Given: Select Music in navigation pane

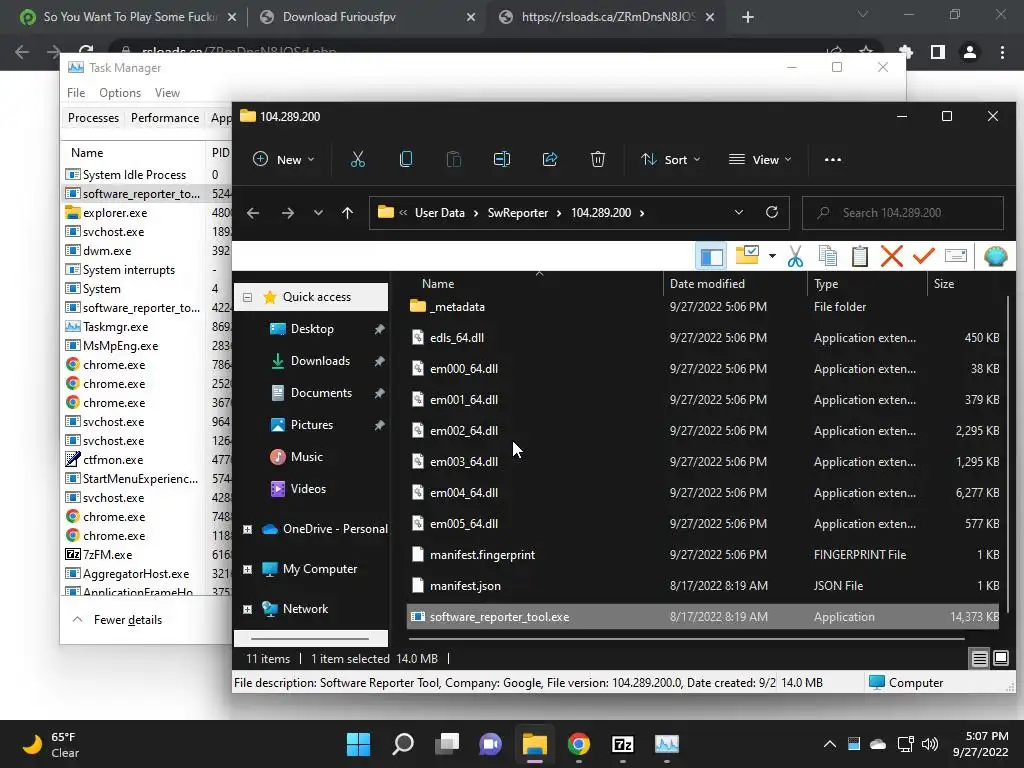Looking at the screenshot, I should [x=306, y=457].
